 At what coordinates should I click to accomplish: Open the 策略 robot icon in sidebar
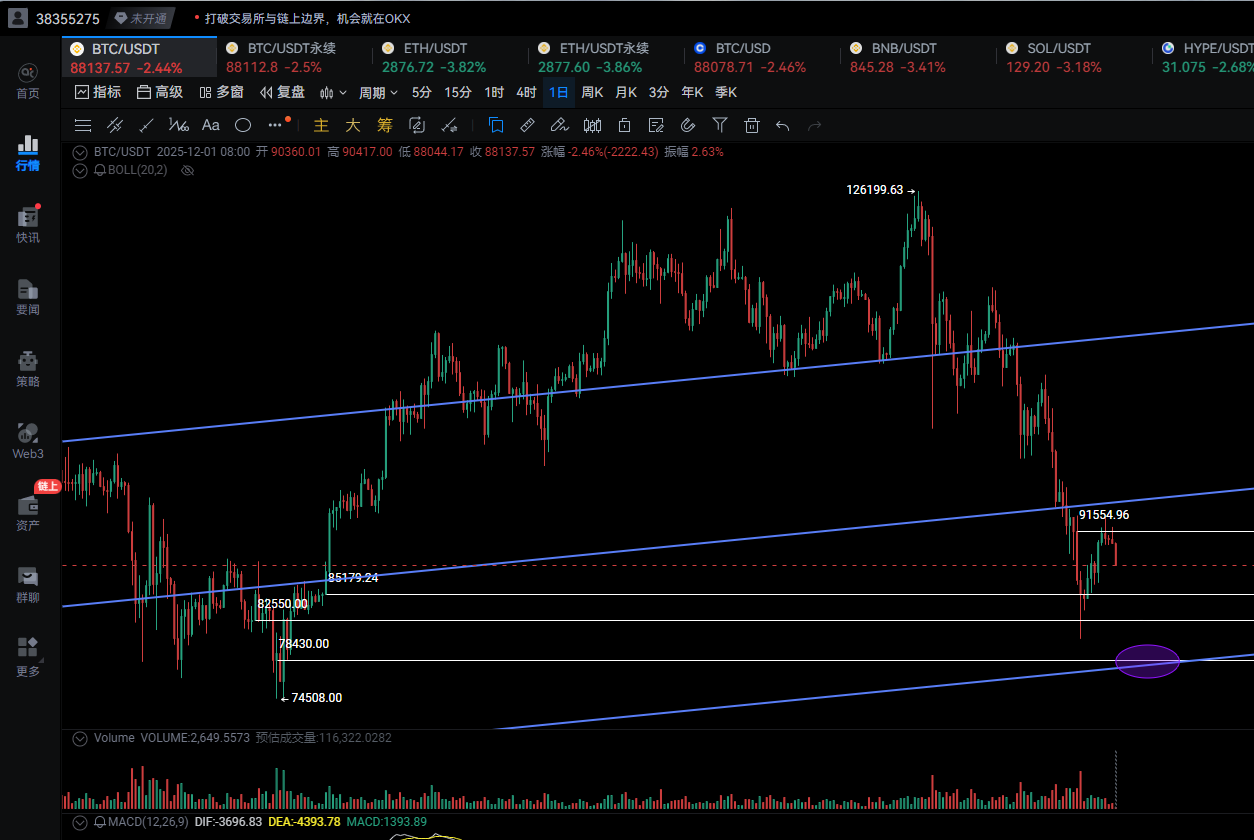tap(28, 369)
